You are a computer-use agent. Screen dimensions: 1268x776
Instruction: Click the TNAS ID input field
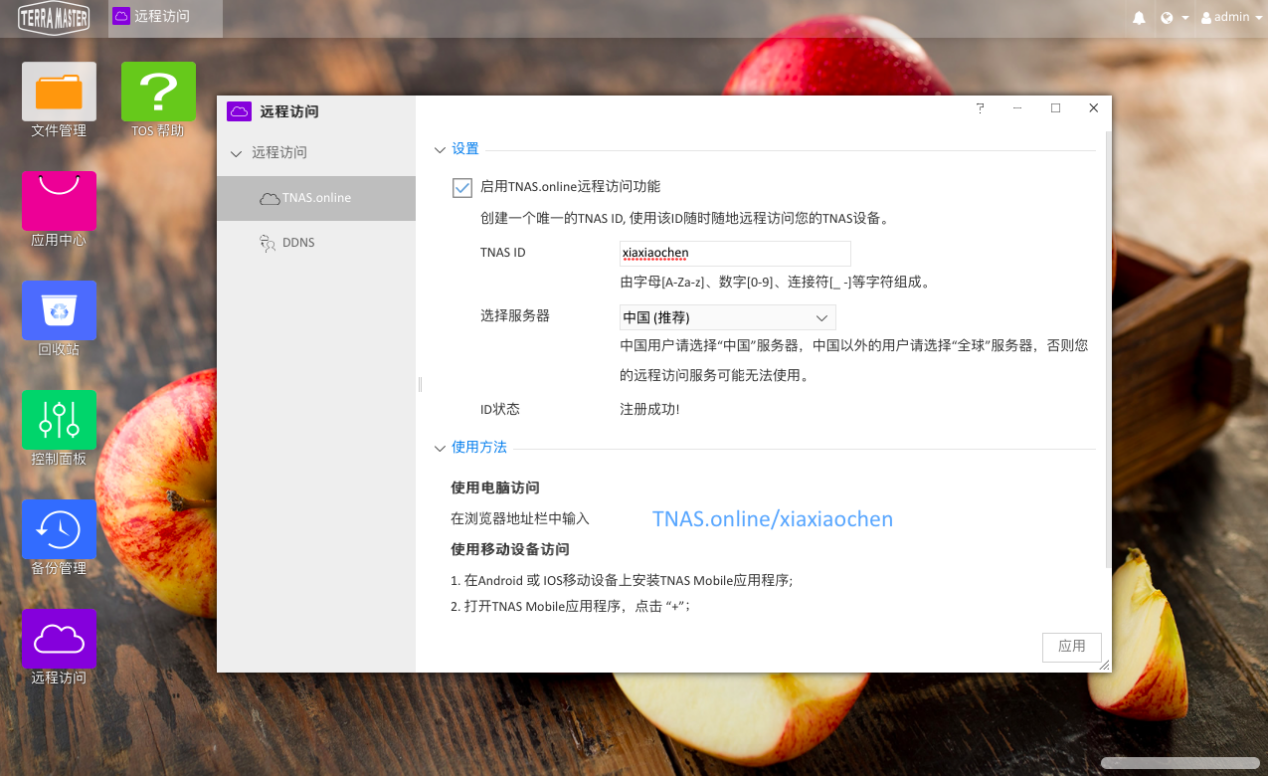(x=735, y=253)
